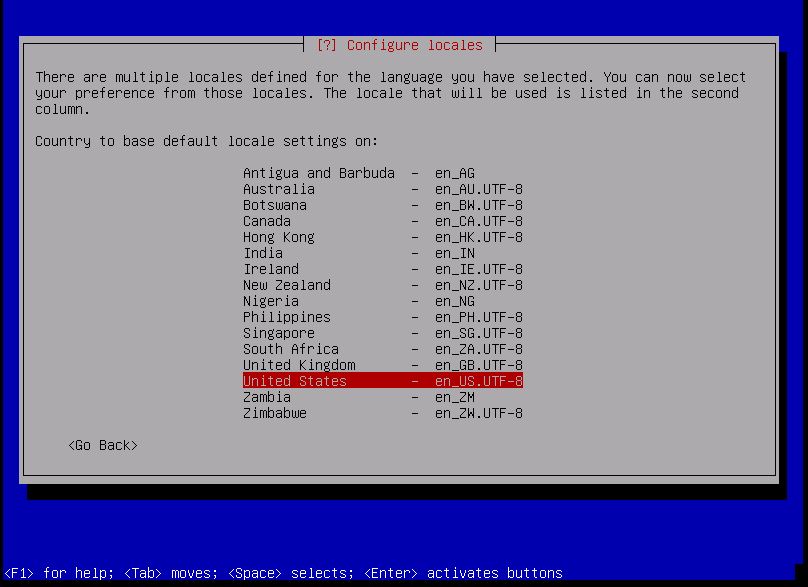Image resolution: width=808 pixels, height=587 pixels.
Task: Select Zimbabwe en_ZW.UTF-8 entry
Action: pos(382,413)
